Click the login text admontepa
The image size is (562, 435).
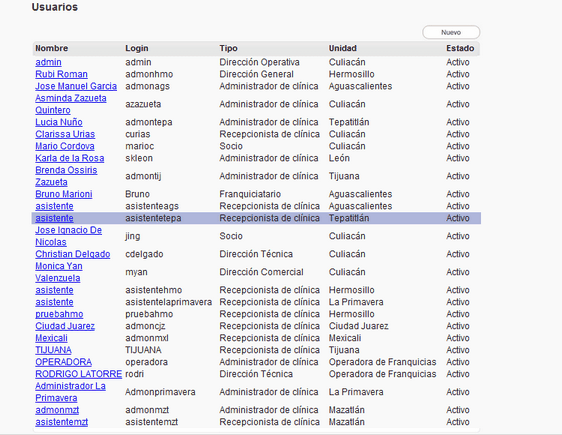[149, 122]
